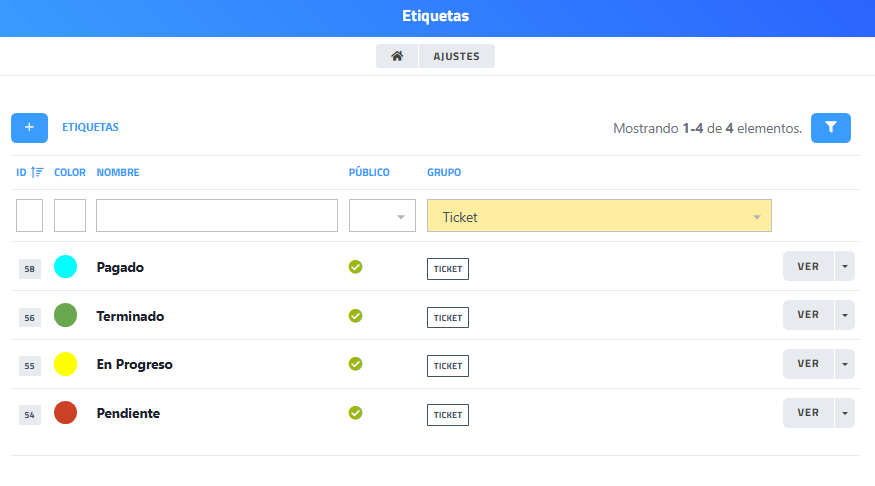Click the green public checkmark for Pagado
The height and width of the screenshot is (486, 875).
(355, 267)
